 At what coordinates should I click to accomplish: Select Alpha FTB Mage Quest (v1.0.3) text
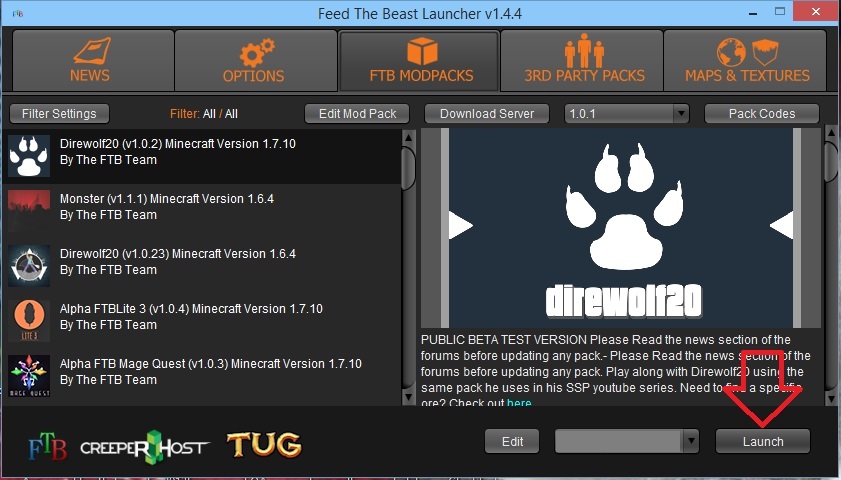(144, 364)
